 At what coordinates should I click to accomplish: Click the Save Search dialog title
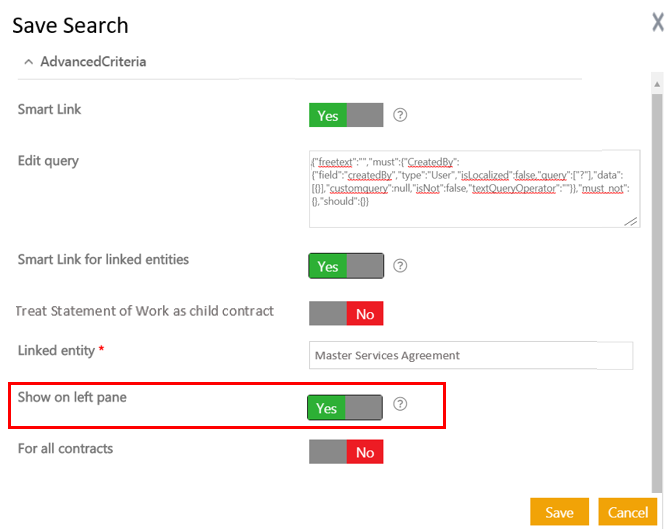point(70,25)
